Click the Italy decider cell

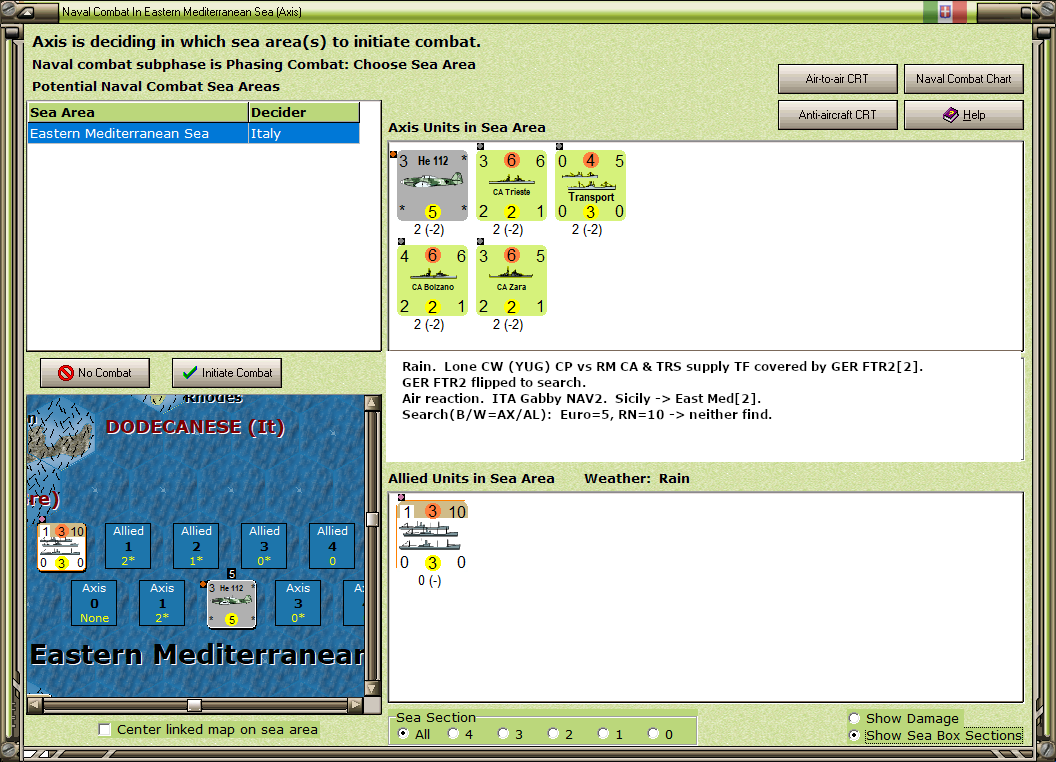(x=304, y=133)
